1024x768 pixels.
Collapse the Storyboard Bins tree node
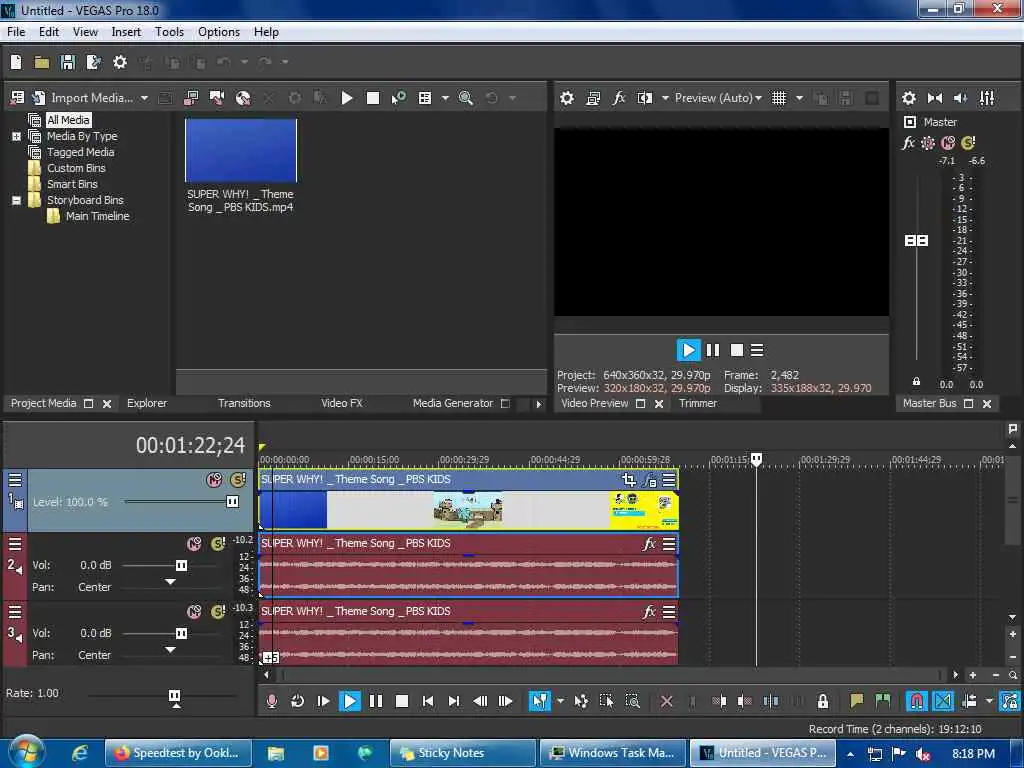coord(16,200)
